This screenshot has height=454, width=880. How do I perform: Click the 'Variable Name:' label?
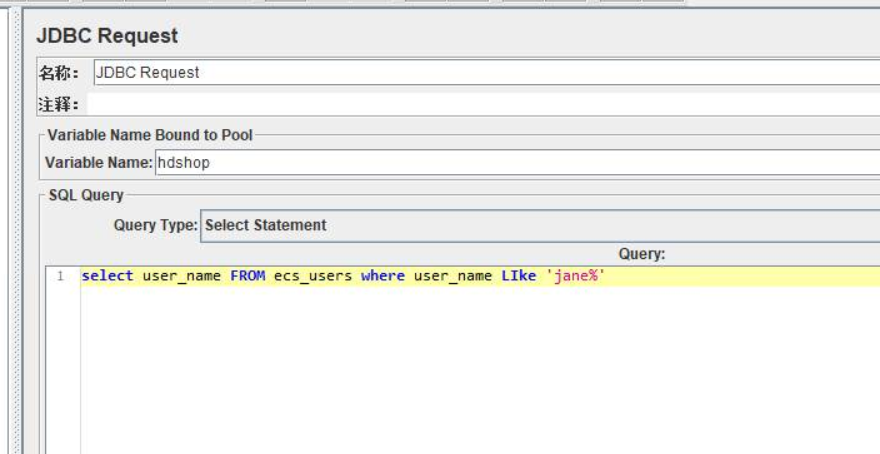pyautogui.click(x=98, y=163)
